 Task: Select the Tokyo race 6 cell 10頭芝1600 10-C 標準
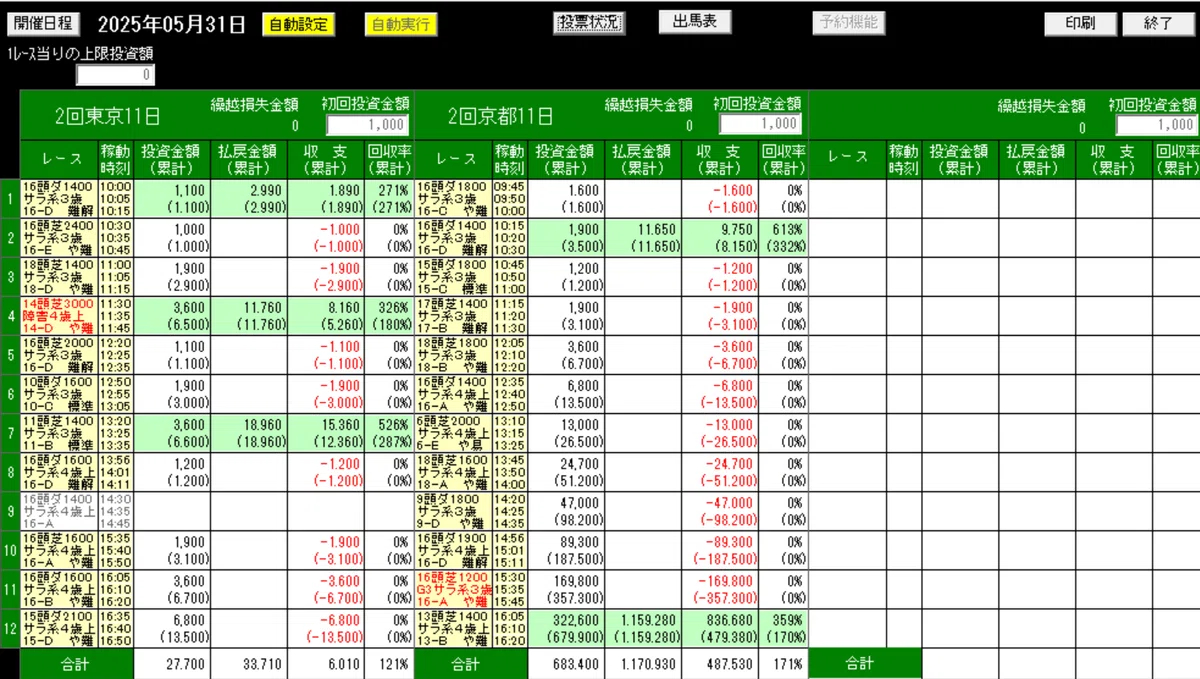point(59,393)
